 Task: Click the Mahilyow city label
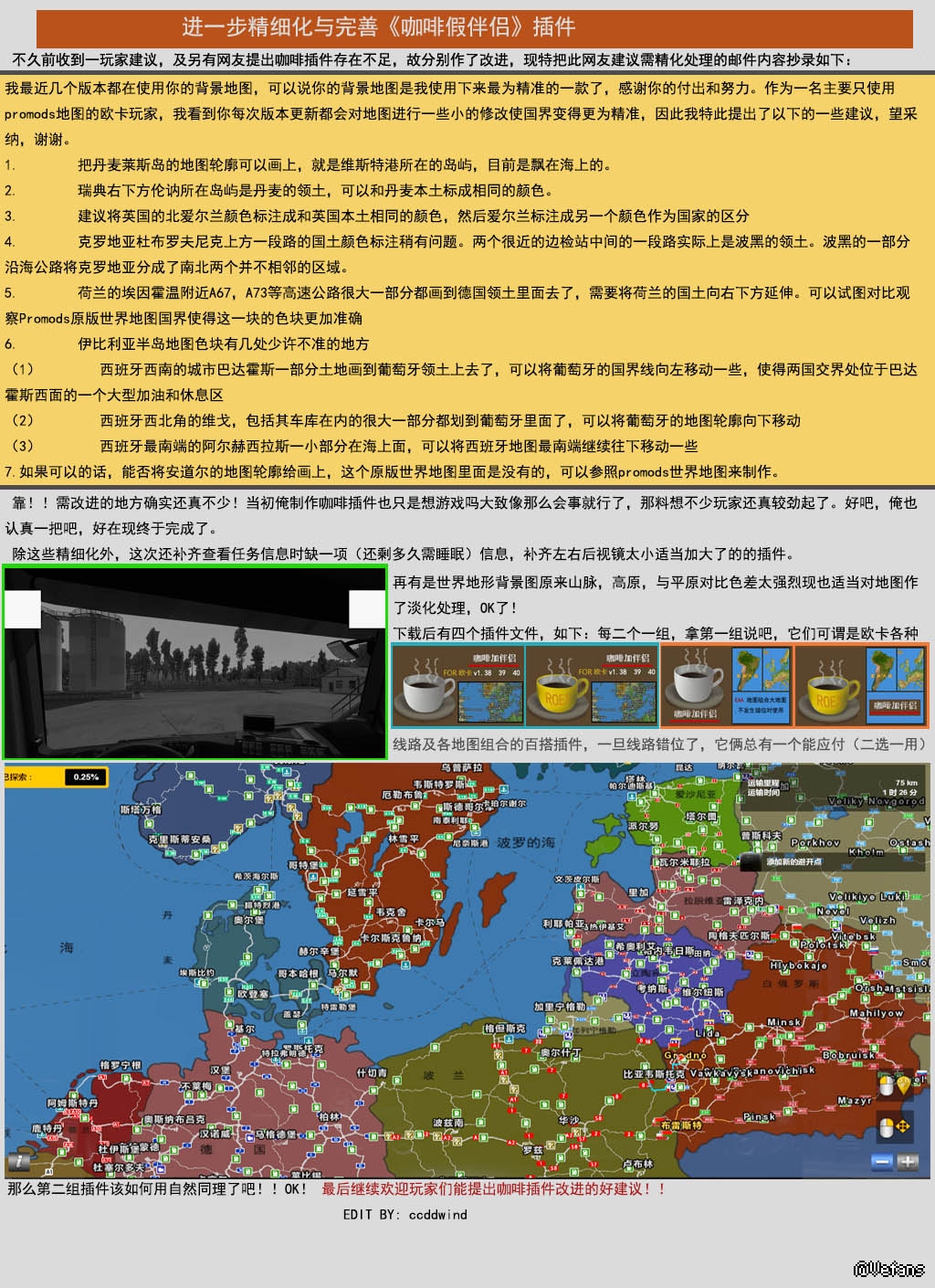point(877,1013)
